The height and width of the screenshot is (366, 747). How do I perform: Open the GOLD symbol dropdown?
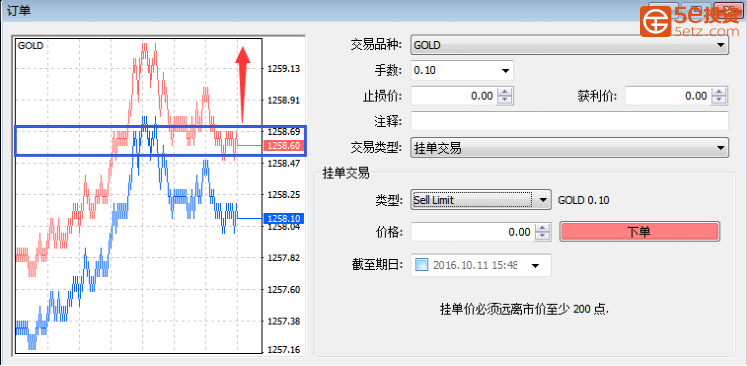click(569, 45)
